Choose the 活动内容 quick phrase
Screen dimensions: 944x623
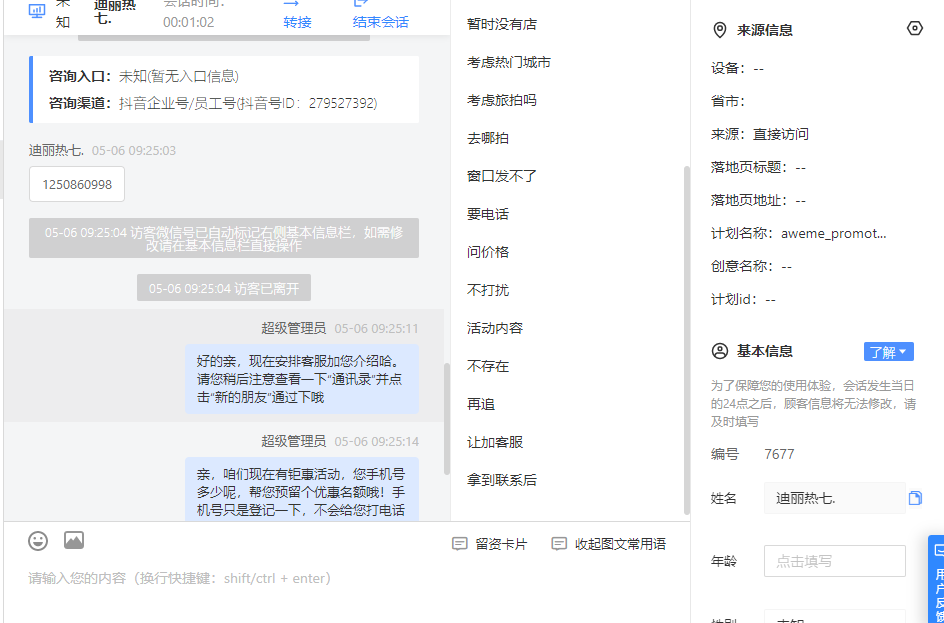495,327
